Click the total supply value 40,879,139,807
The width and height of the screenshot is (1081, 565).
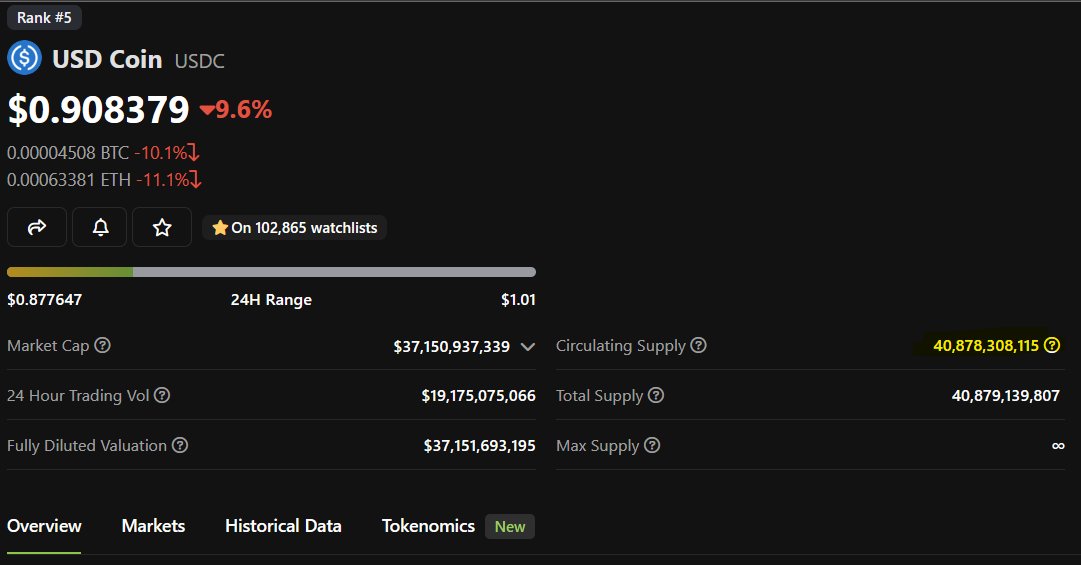click(x=1005, y=396)
